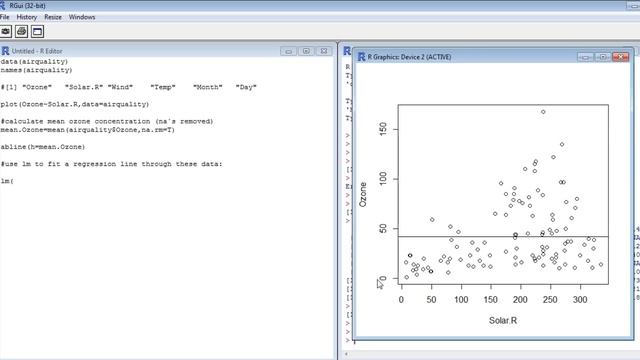Click the 'plot(Ozone~Solar.R,data=airquality)' line
Viewport: 640px width, 360px height.
pos(75,104)
